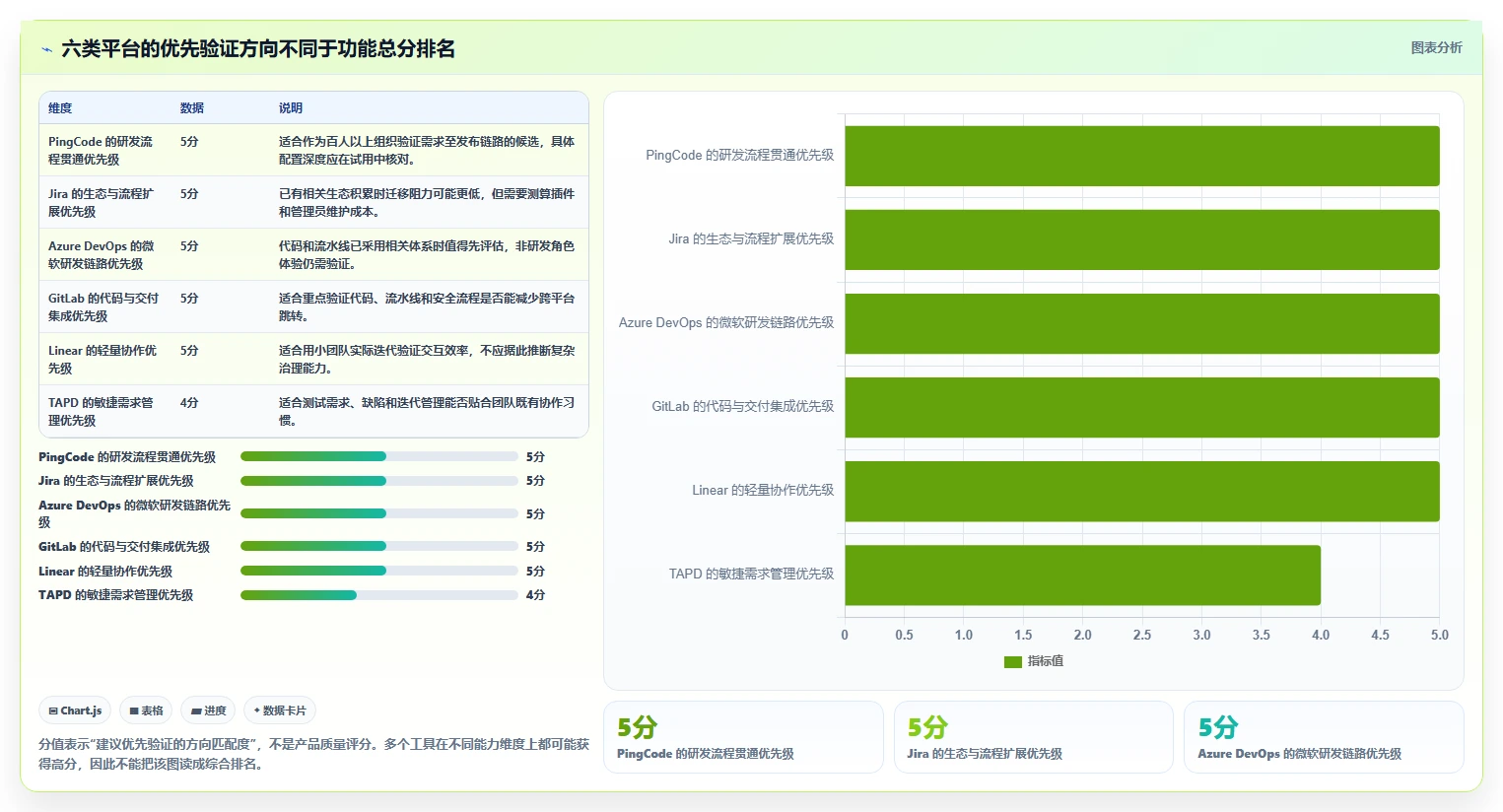Select the 进度 chip
The height and width of the screenshot is (812, 1503).
pos(208,710)
